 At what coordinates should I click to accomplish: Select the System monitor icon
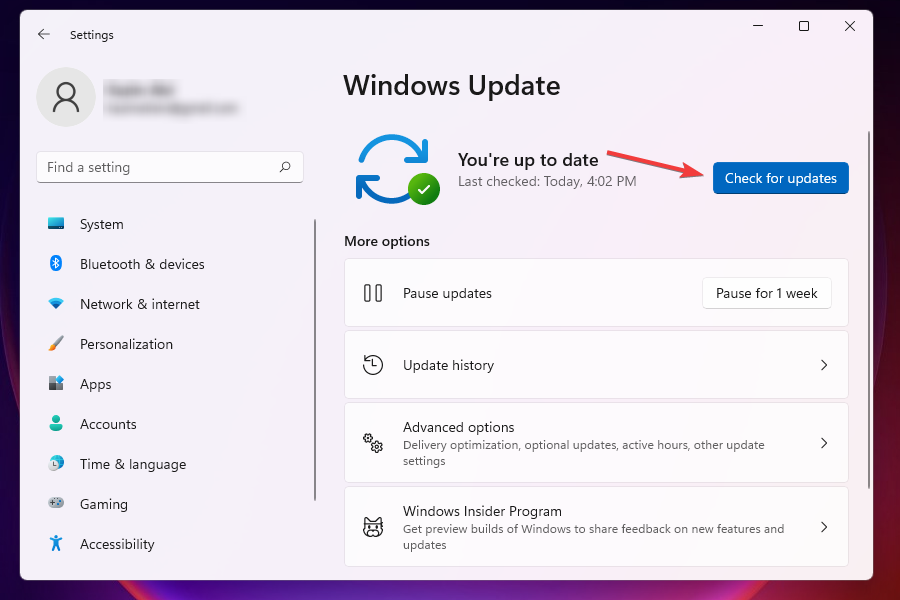pyautogui.click(x=56, y=224)
